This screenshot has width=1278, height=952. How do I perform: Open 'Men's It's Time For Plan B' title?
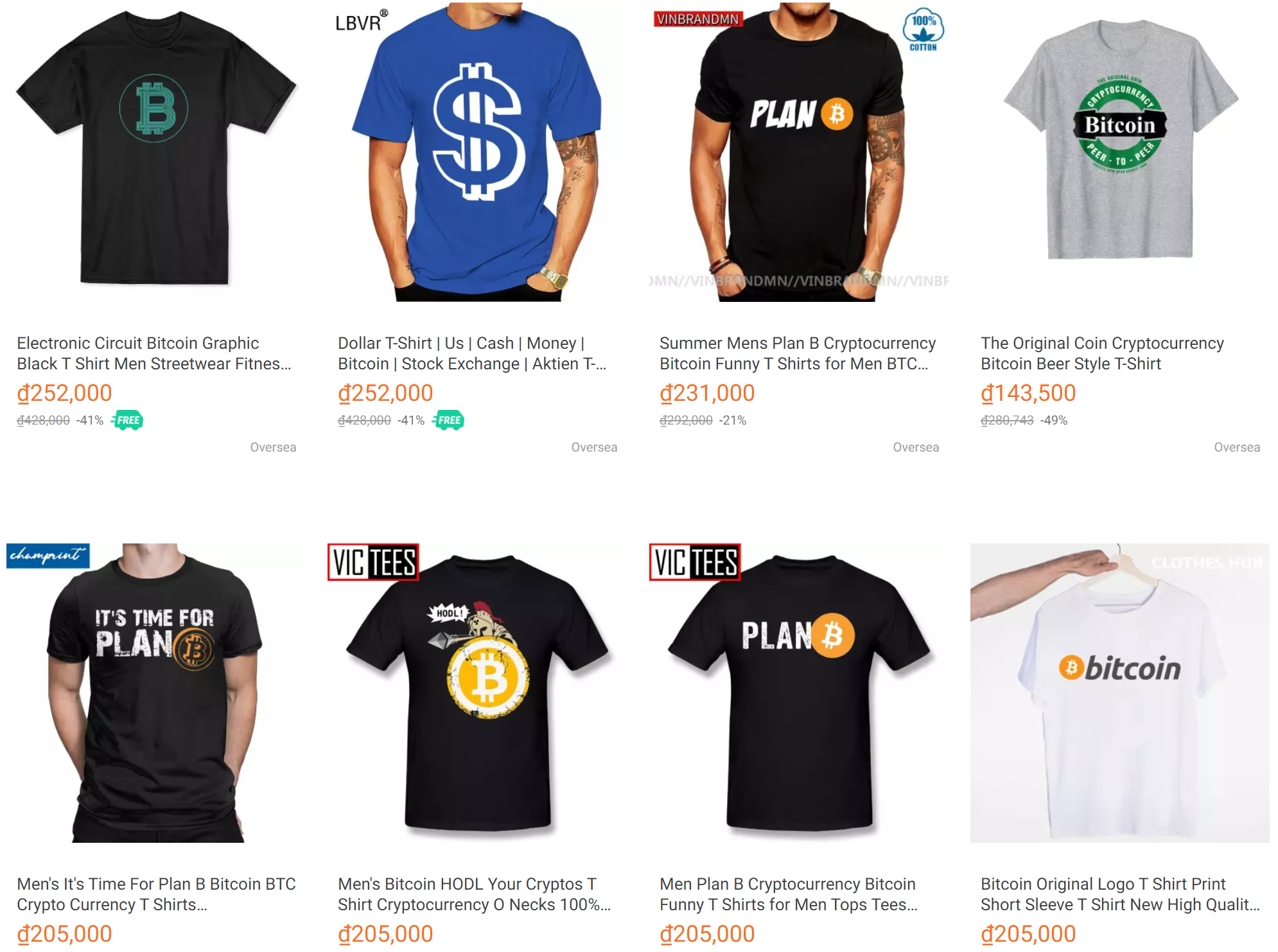[156, 894]
